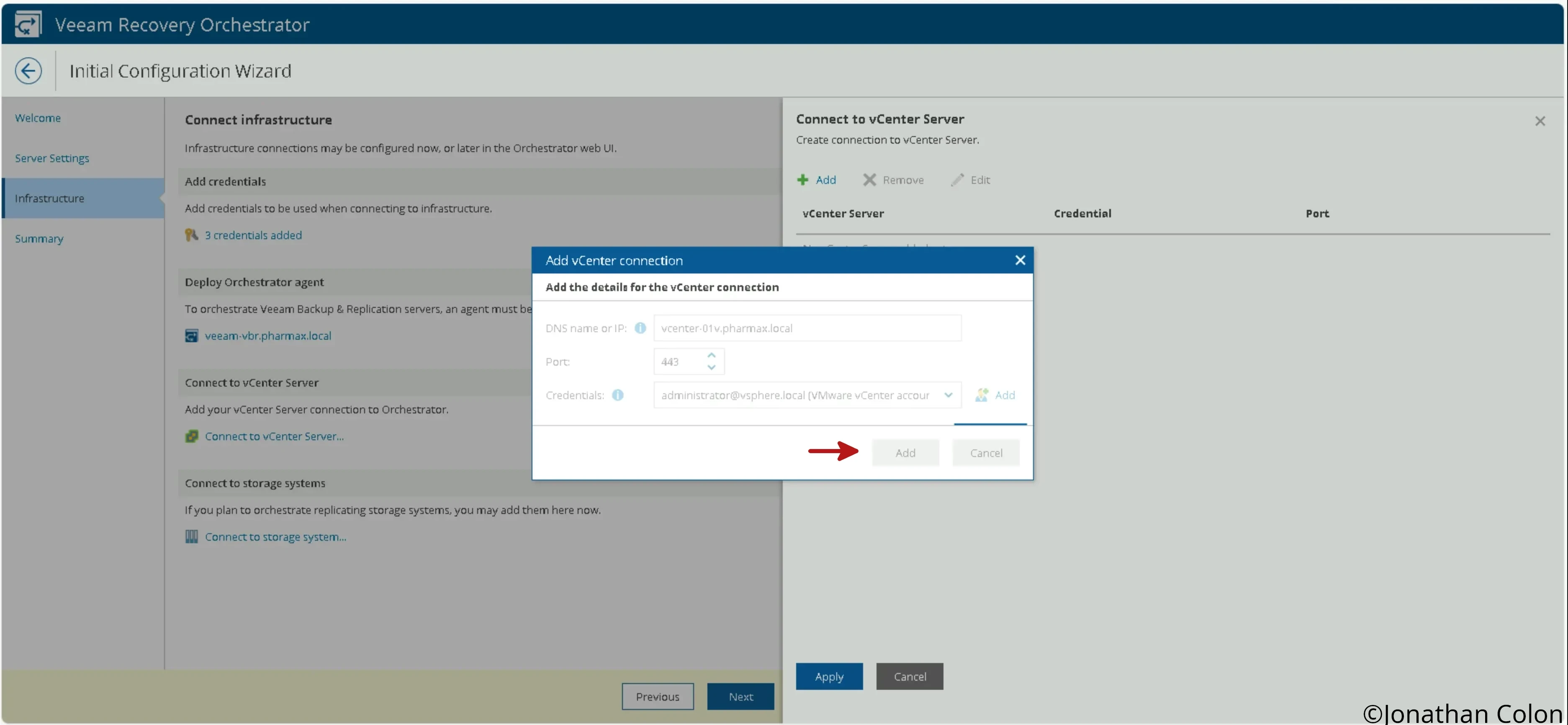Sort by the vCenter Server column header
This screenshot has width=1568, height=725.
tap(843, 213)
